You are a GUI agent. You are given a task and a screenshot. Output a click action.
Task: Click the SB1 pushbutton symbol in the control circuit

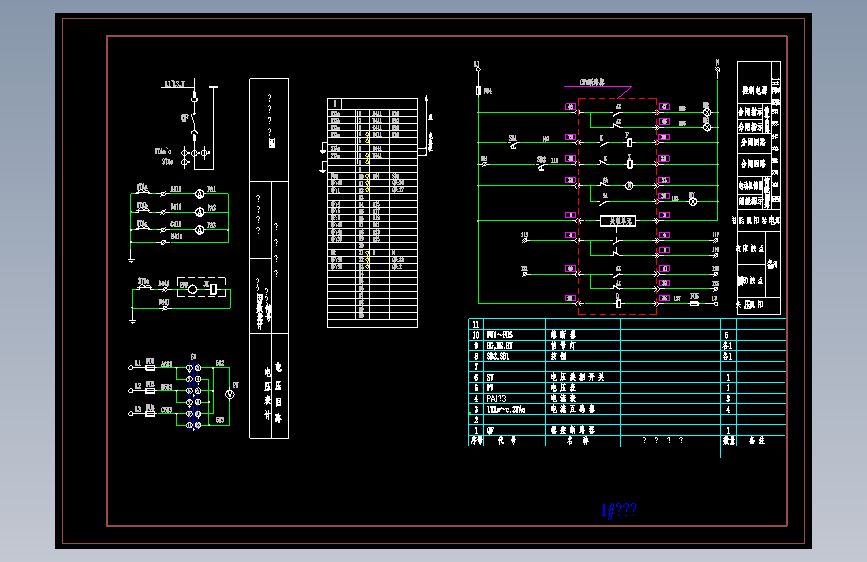pyautogui.click(x=513, y=143)
